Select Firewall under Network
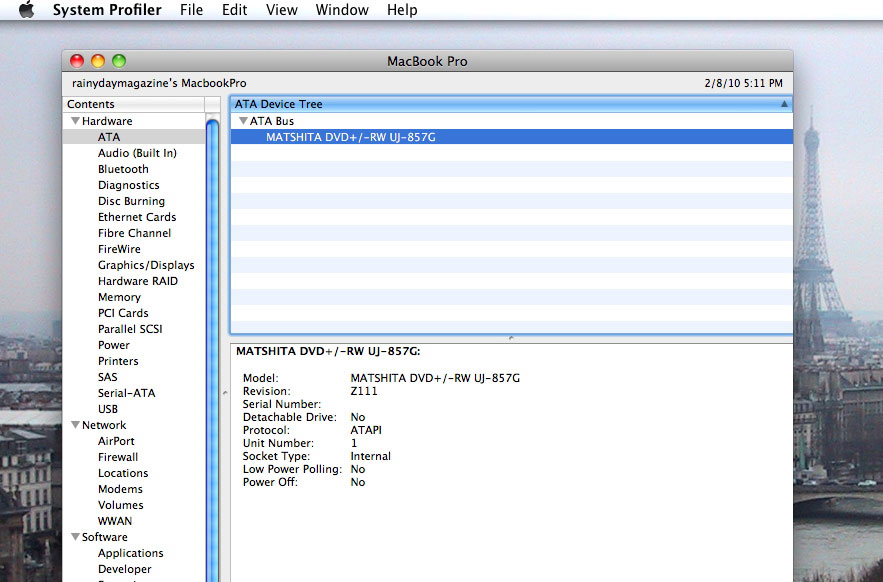The image size is (883, 582). pos(118,457)
